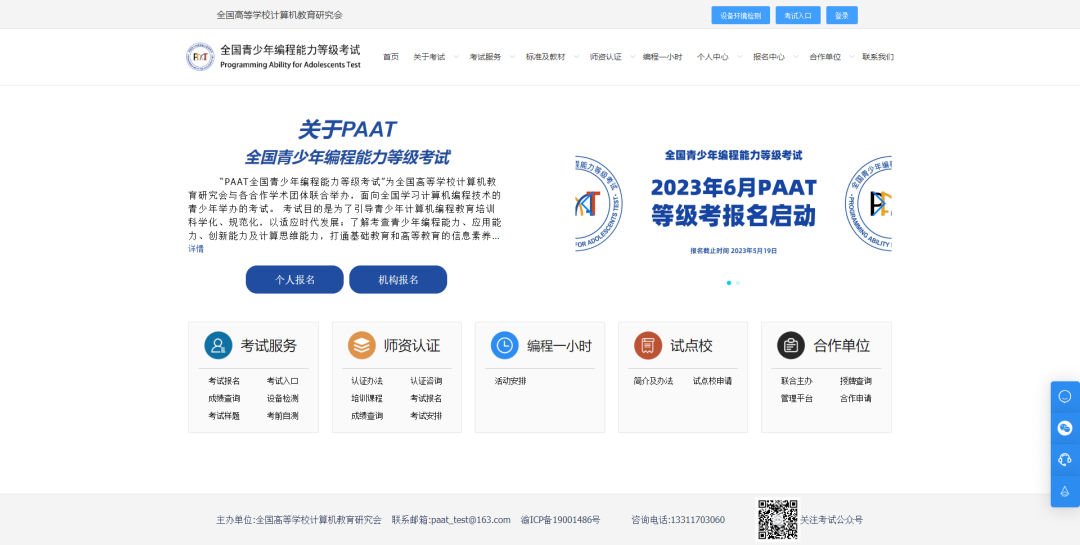Open the 联合主办 link
Image resolution: width=1080 pixels, height=545 pixels.
pyautogui.click(x=797, y=380)
